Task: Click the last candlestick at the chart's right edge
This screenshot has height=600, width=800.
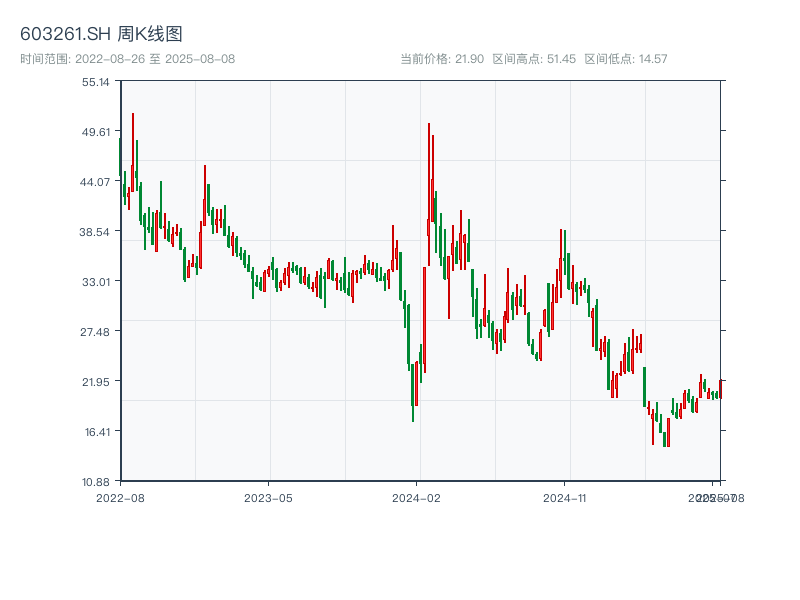Action: pos(719,390)
